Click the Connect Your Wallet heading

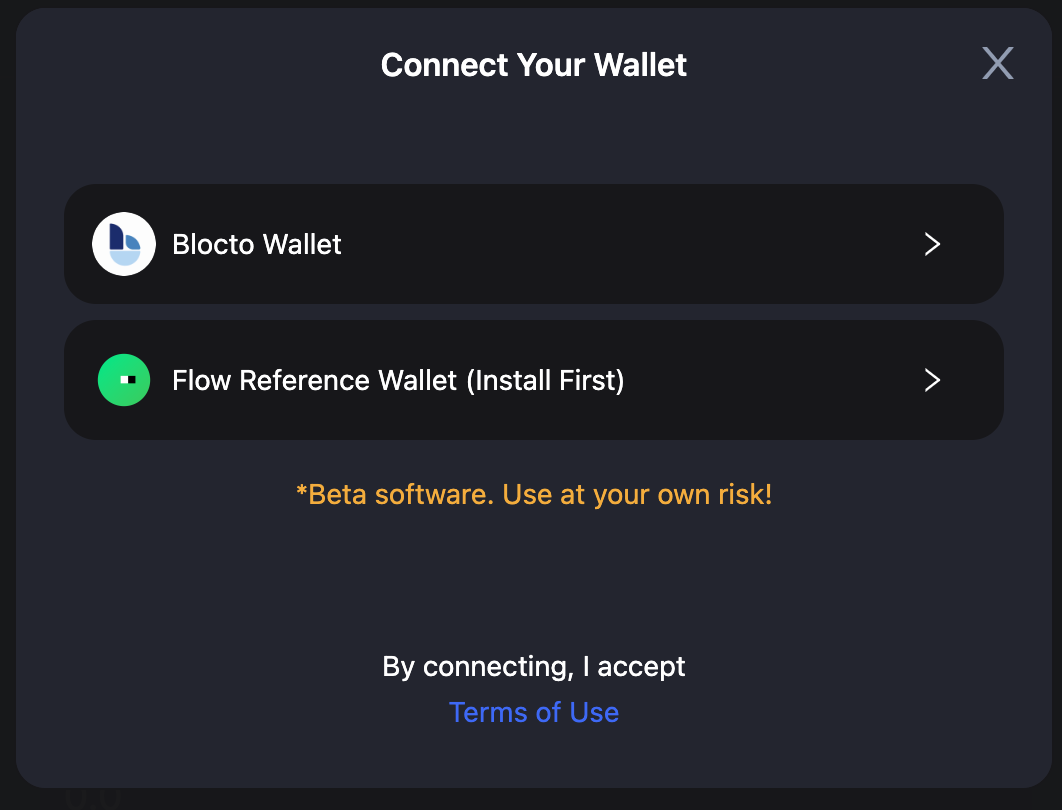tap(534, 65)
